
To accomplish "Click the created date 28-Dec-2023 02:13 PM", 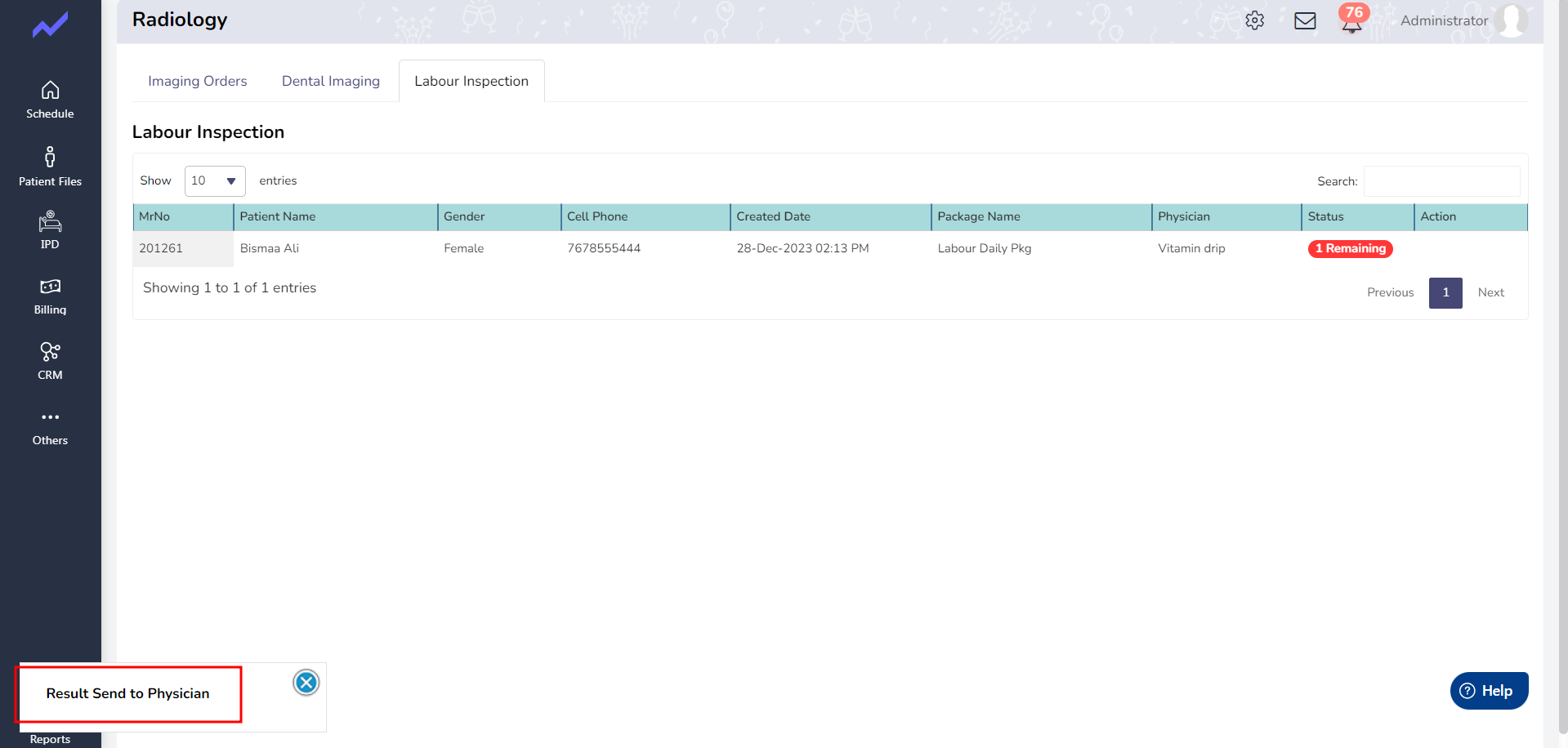I will click(802, 248).
